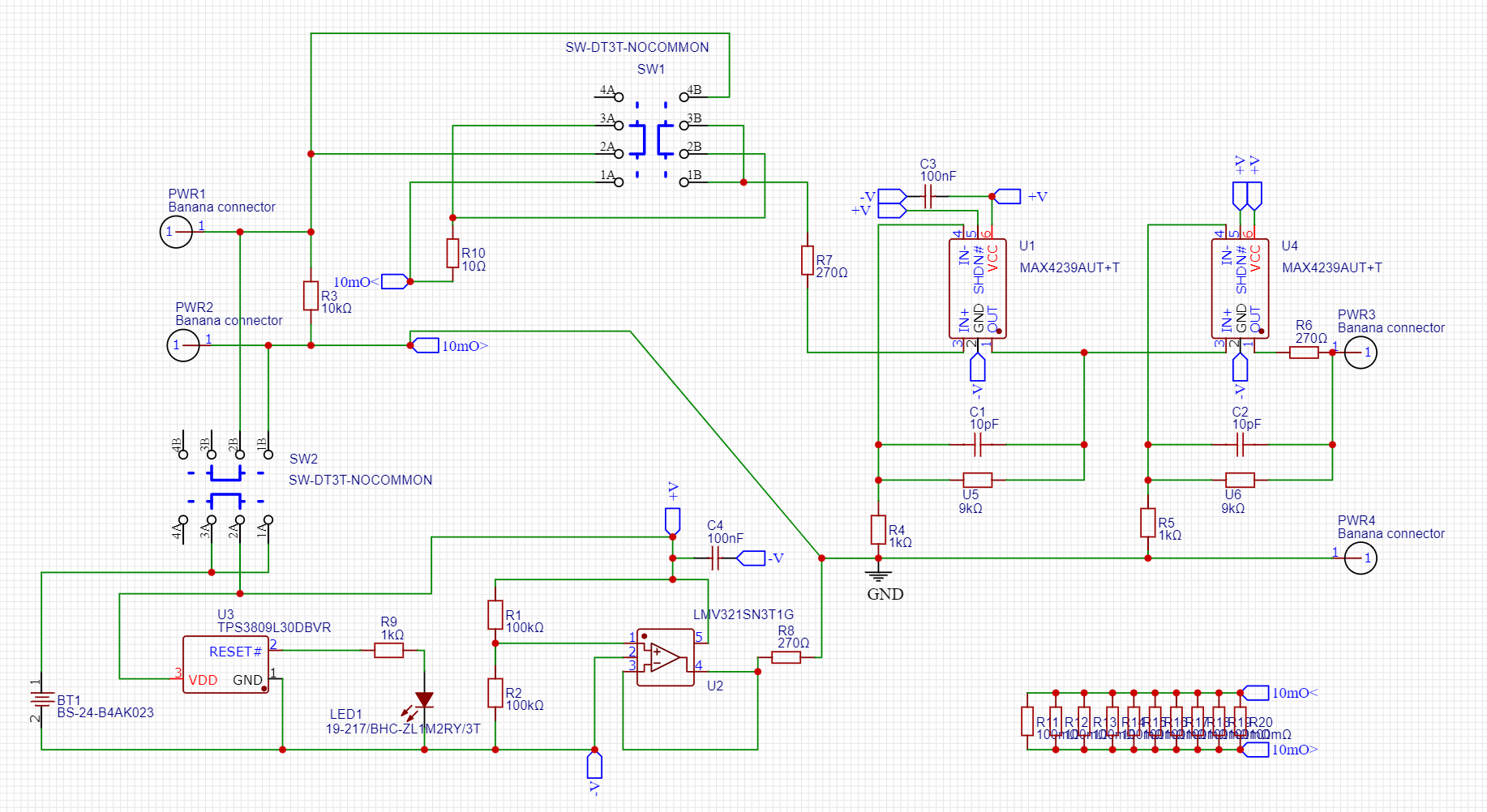Click the R7 270Ω resistor symbol
Image resolution: width=1487 pixels, height=812 pixels.
point(808,260)
